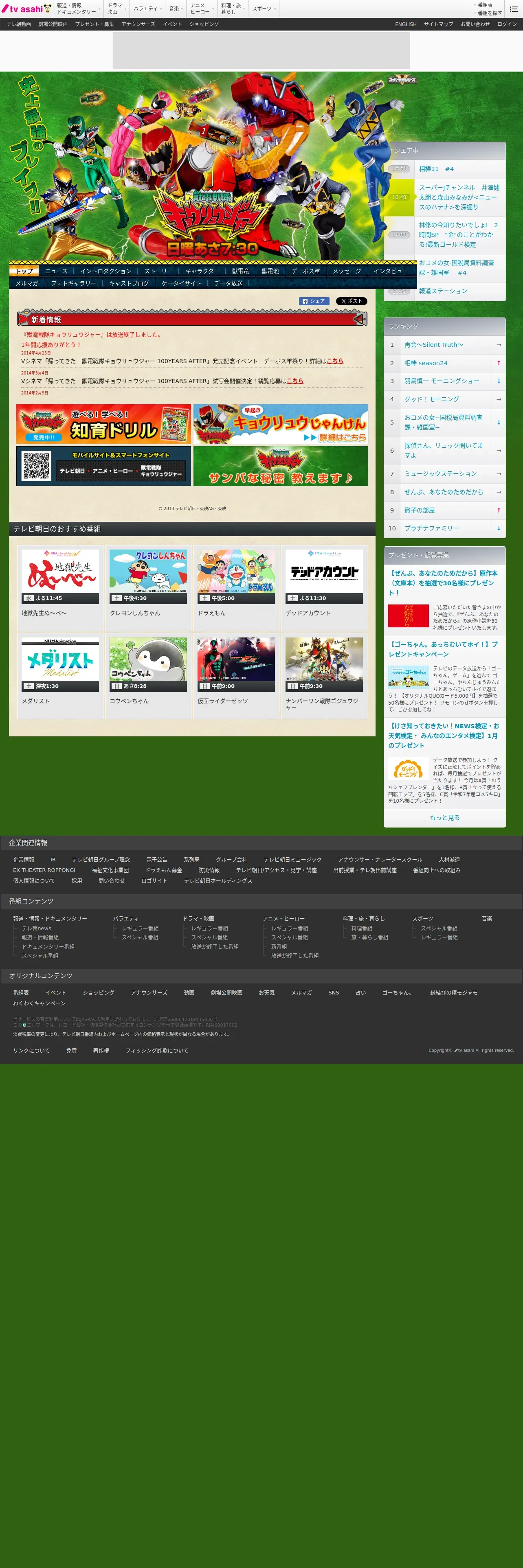Open the 音楽 dropdown menu

(x=174, y=9)
